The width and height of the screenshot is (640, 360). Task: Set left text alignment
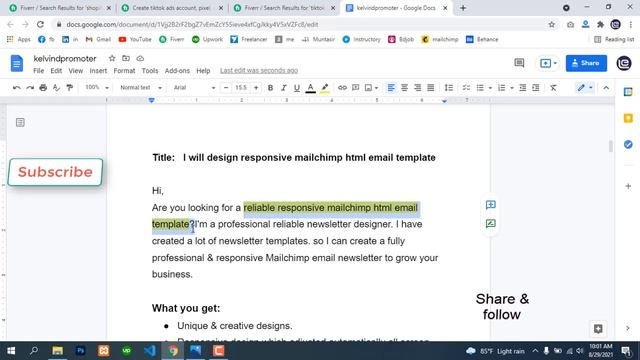tap(391, 88)
